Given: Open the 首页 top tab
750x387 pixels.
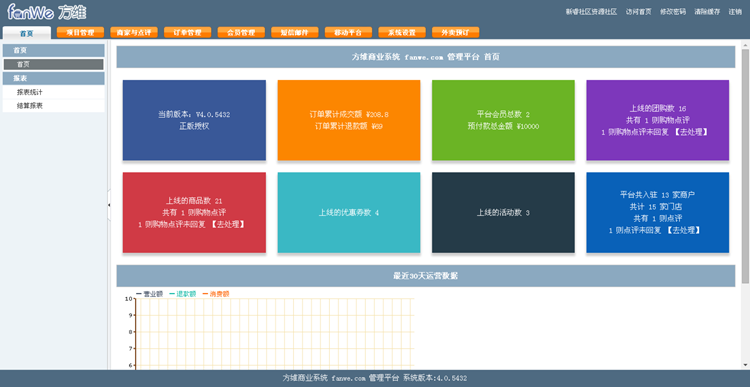Looking at the screenshot, I should [27, 33].
